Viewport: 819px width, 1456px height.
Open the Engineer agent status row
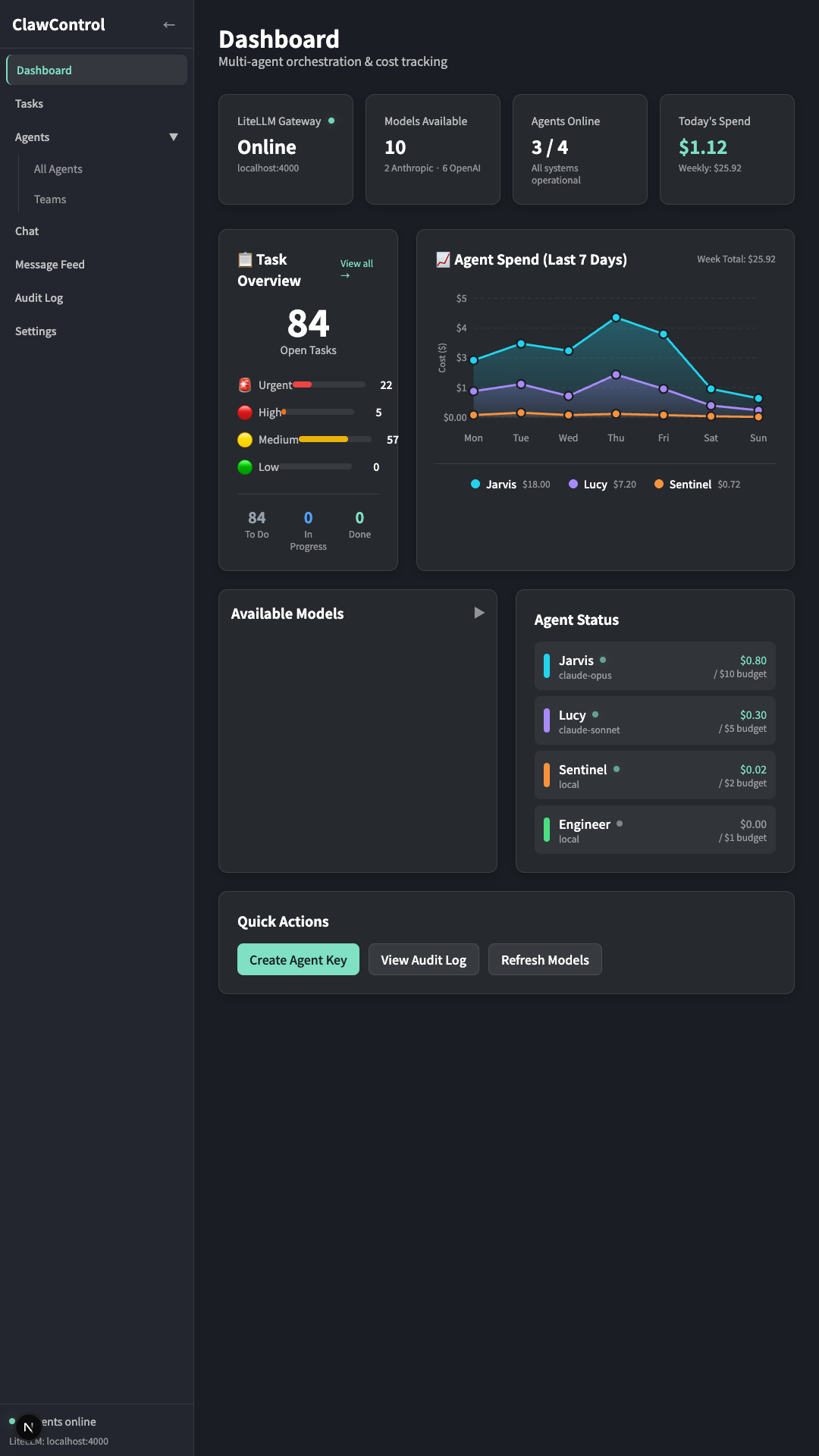655,830
